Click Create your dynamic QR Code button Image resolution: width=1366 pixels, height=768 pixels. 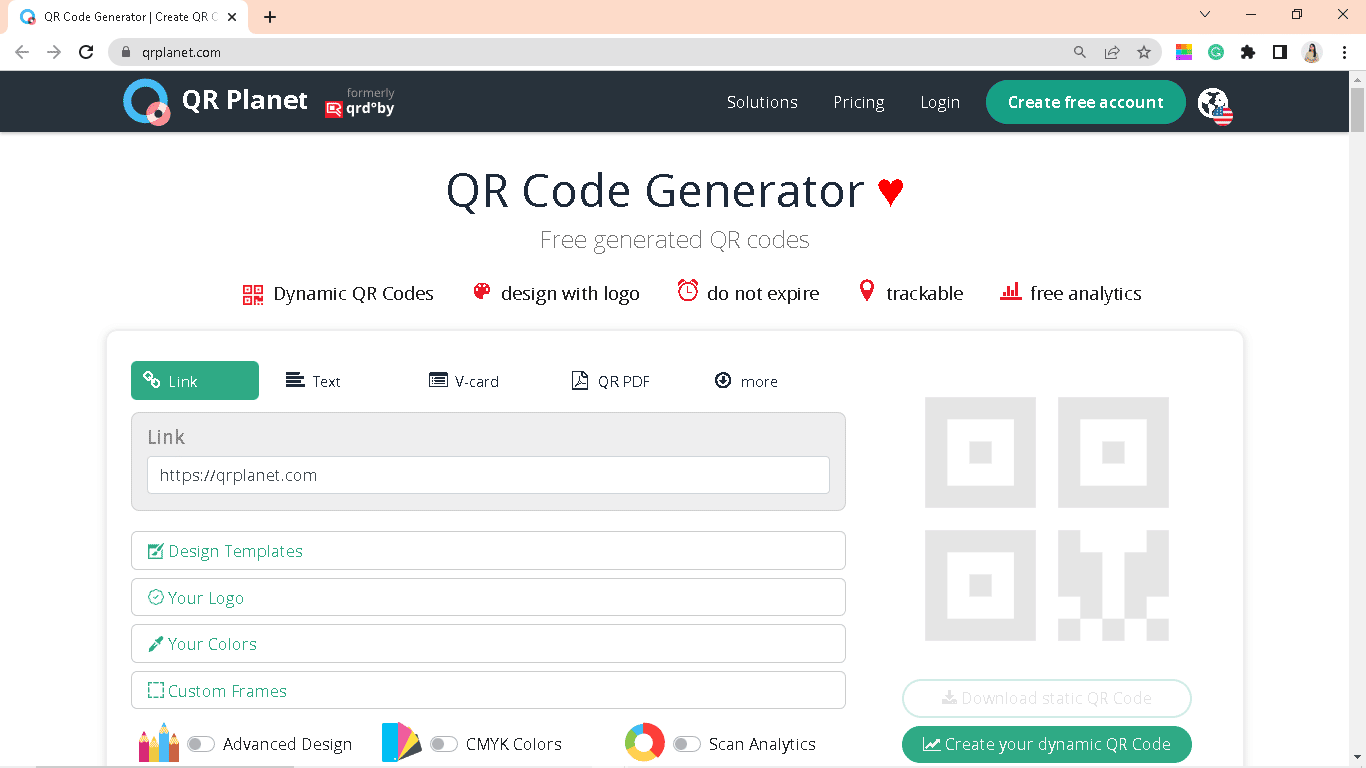[1047, 744]
